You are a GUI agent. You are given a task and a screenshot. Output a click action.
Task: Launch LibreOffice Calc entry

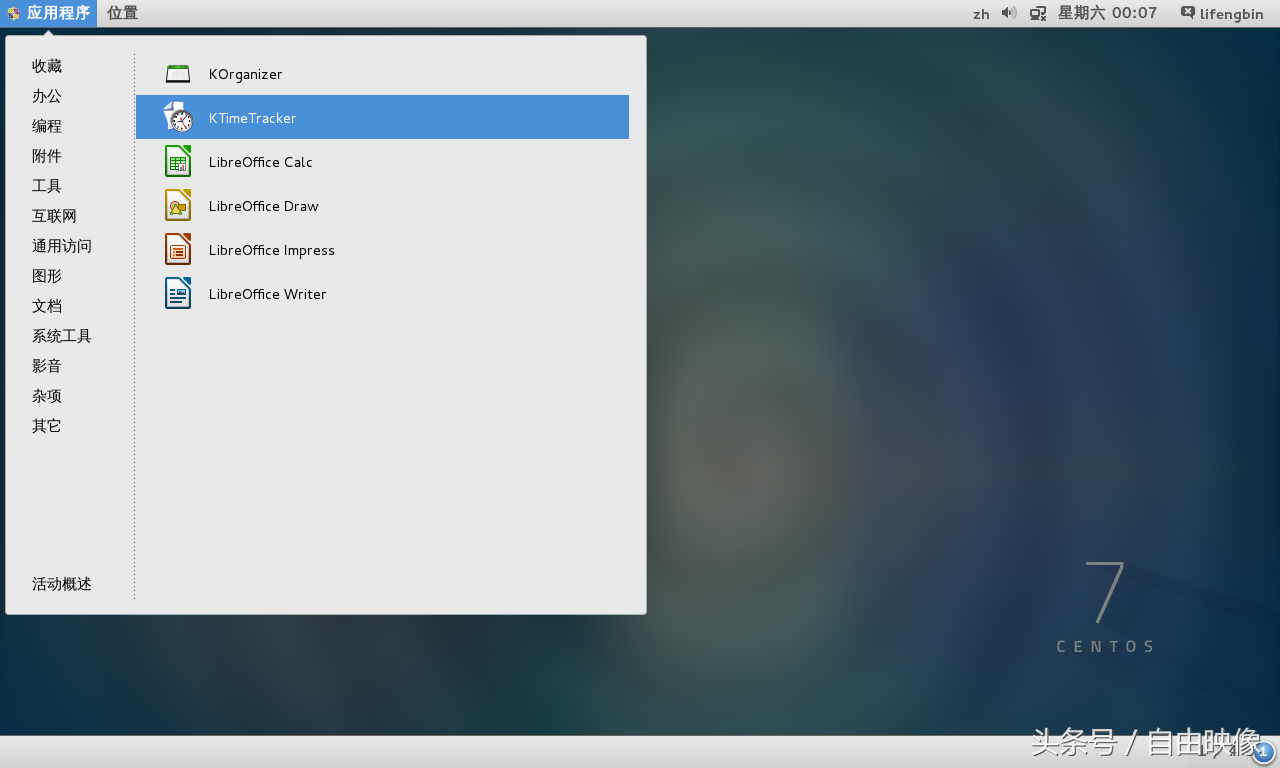pos(382,161)
